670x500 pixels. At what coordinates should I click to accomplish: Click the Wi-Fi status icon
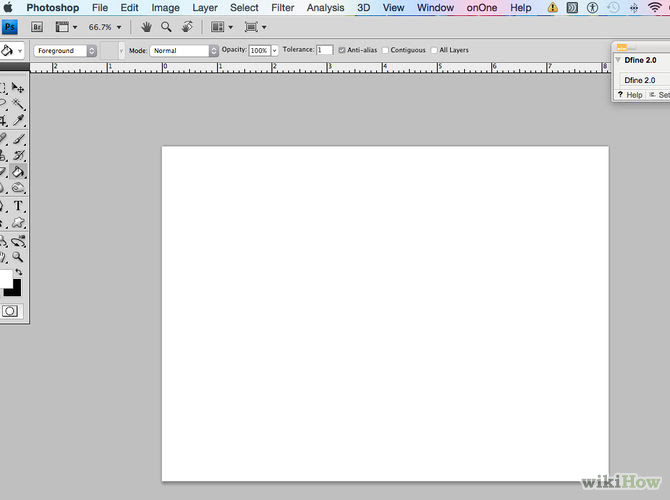tap(654, 7)
